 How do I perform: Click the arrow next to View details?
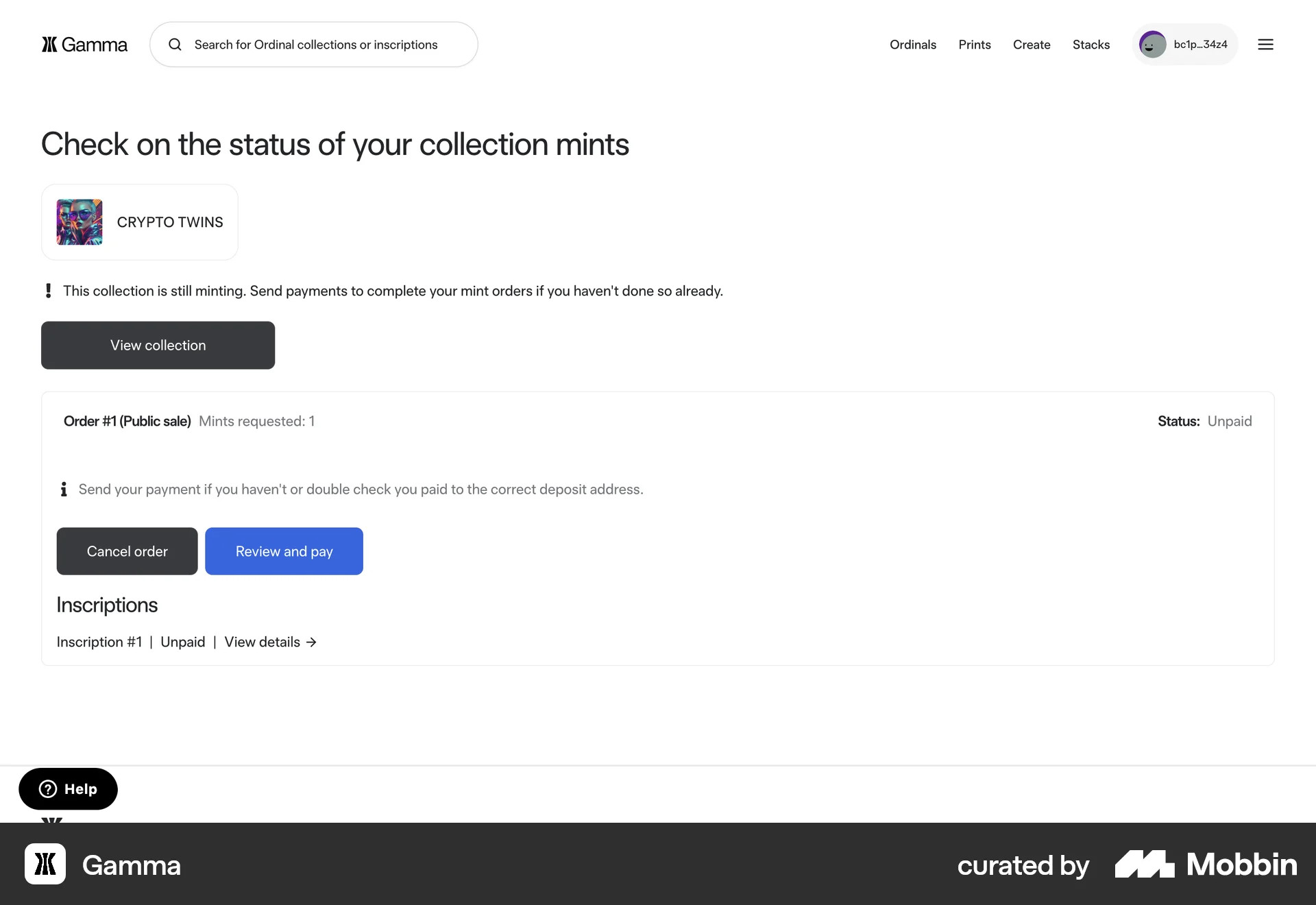tap(311, 642)
